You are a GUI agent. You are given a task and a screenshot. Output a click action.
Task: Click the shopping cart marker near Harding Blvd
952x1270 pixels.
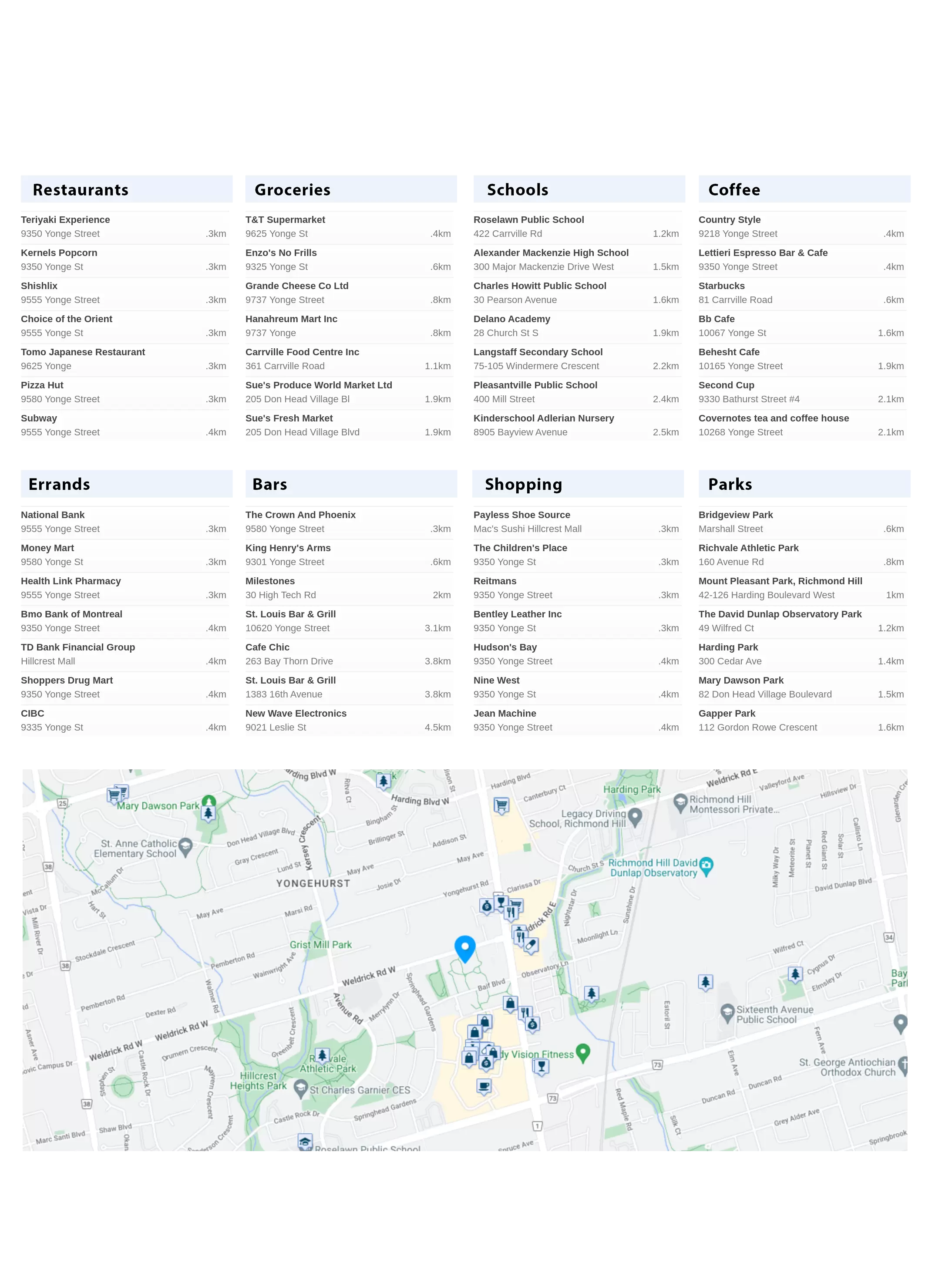pos(501,805)
